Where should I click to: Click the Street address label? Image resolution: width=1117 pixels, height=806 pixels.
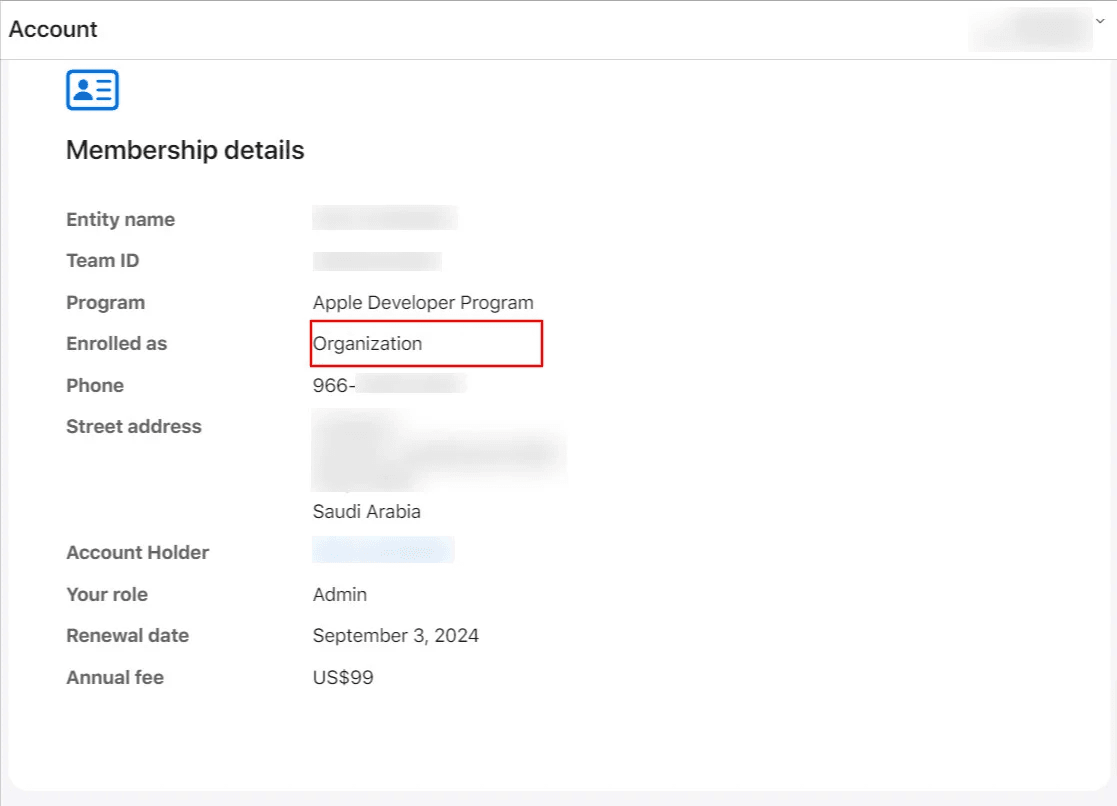(133, 427)
